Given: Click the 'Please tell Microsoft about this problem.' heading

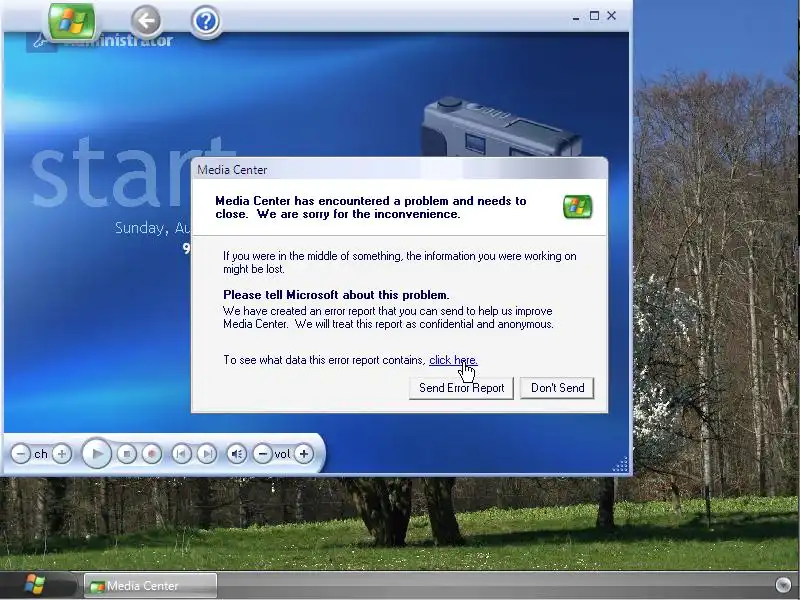Looking at the screenshot, I should tap(336, 295).
